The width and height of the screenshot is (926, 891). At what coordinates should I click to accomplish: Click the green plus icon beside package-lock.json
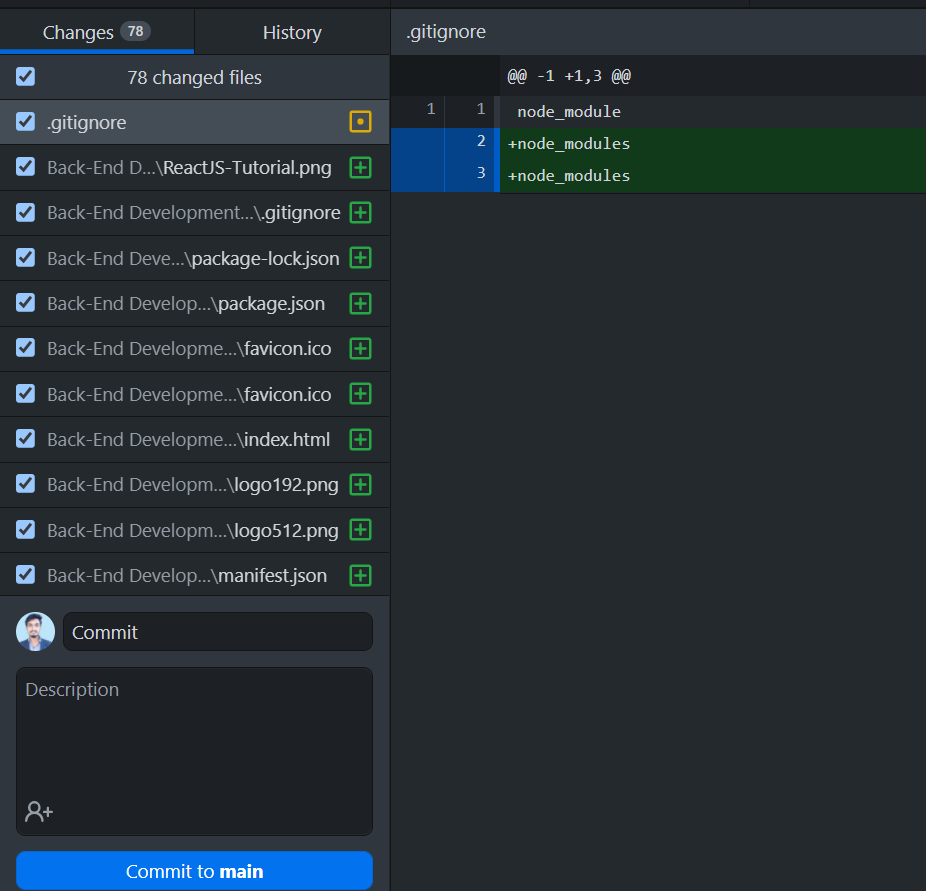(x=360, y=257)
